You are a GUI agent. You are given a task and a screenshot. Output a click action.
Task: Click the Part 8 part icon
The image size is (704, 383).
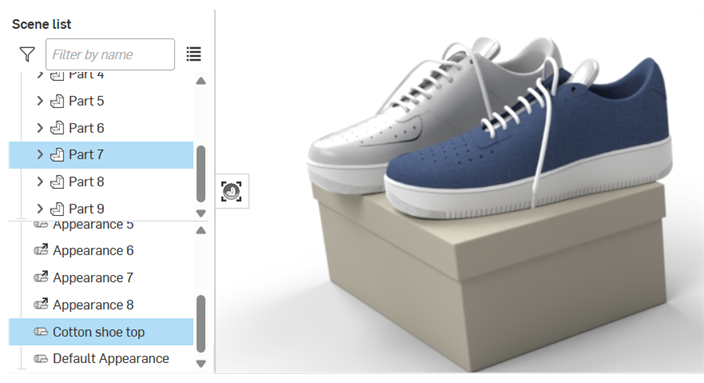tap(57, 182)
